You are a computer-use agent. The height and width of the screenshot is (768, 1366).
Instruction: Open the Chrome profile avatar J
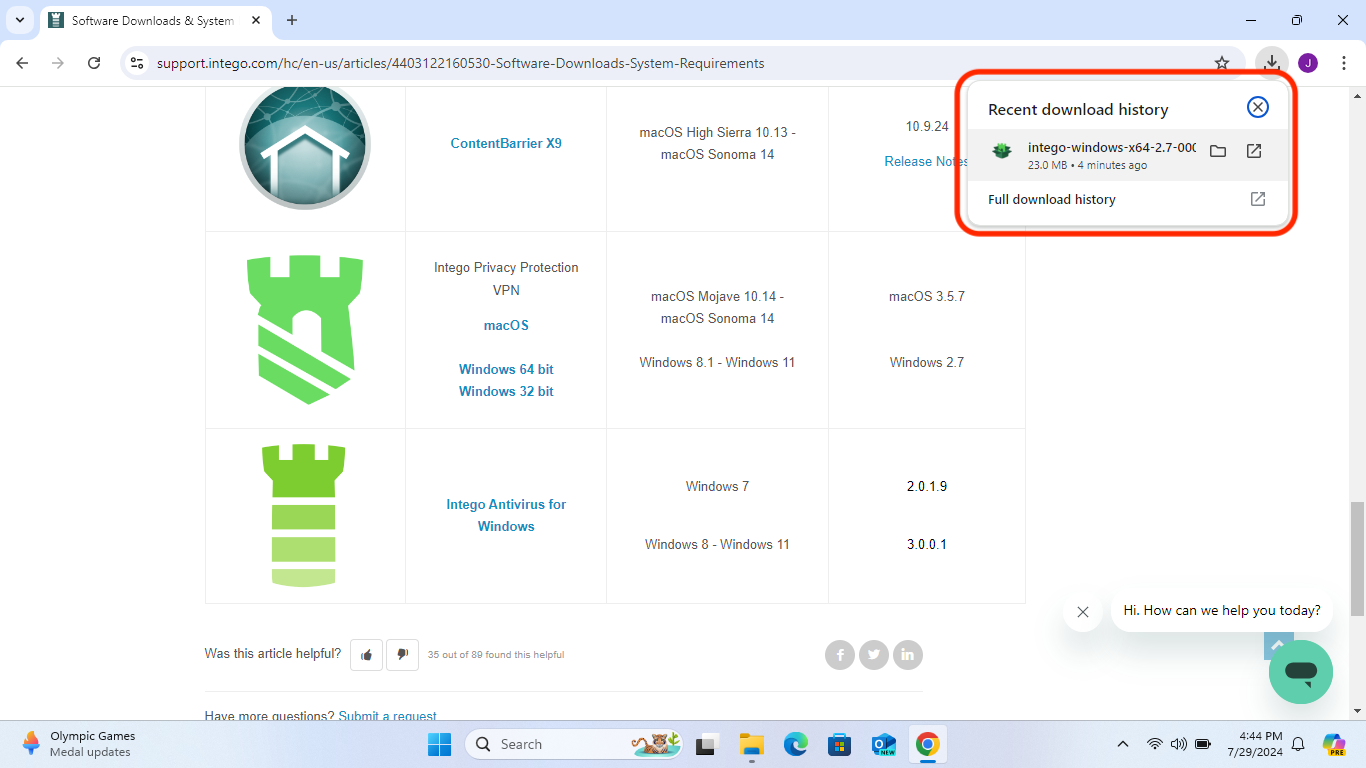(x=1308, y=63)
